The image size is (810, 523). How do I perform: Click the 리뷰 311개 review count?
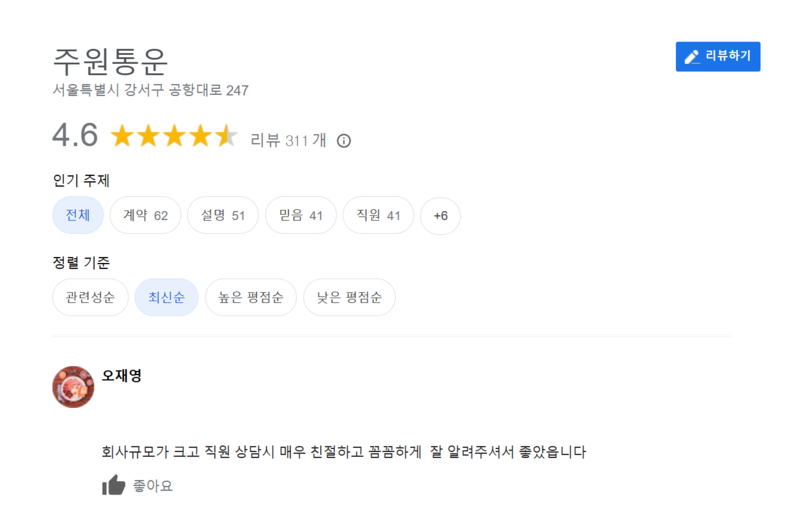[x=288, y=140]
